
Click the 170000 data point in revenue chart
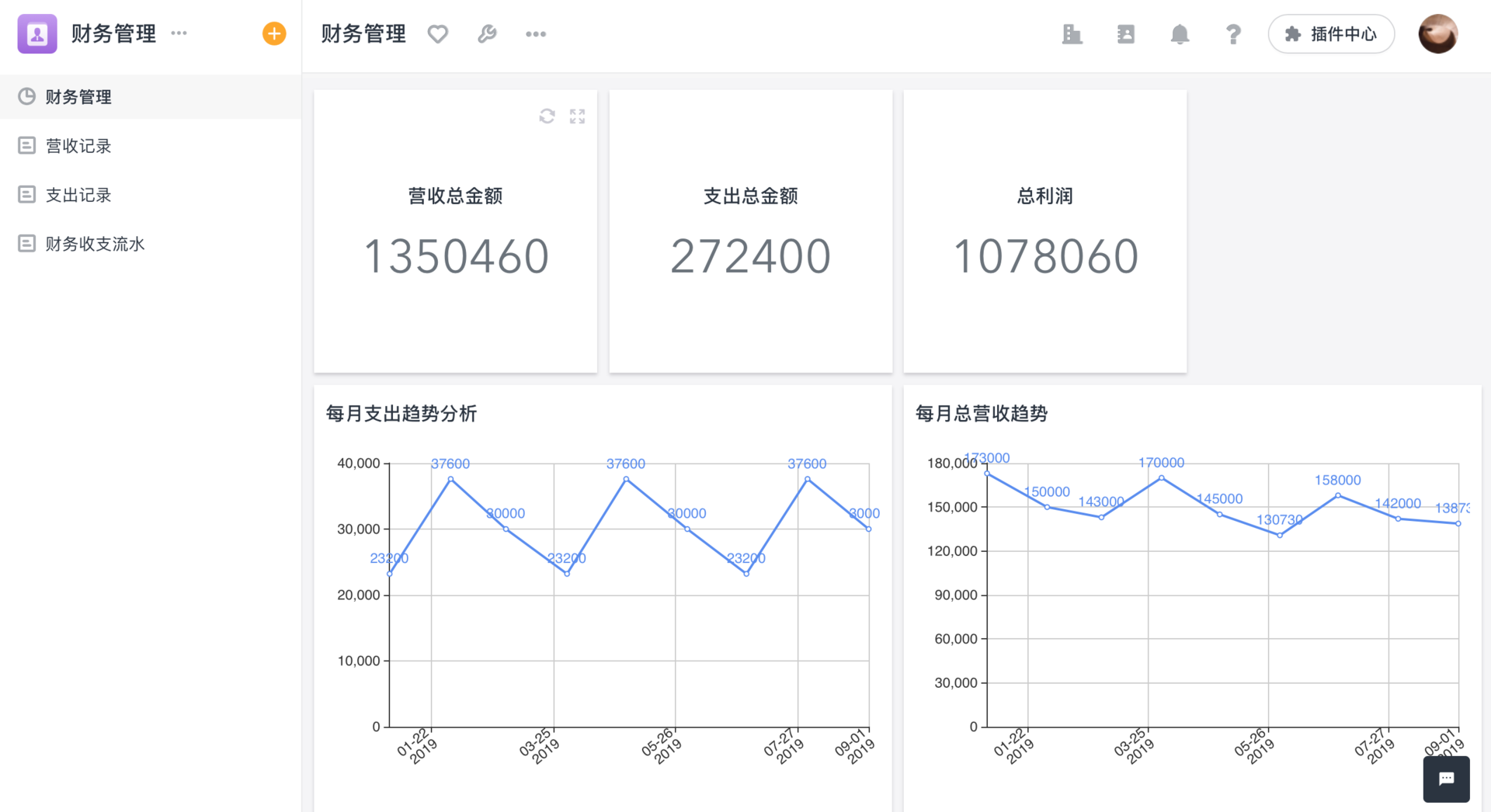pyautogui.click(x=1162, y=478)
